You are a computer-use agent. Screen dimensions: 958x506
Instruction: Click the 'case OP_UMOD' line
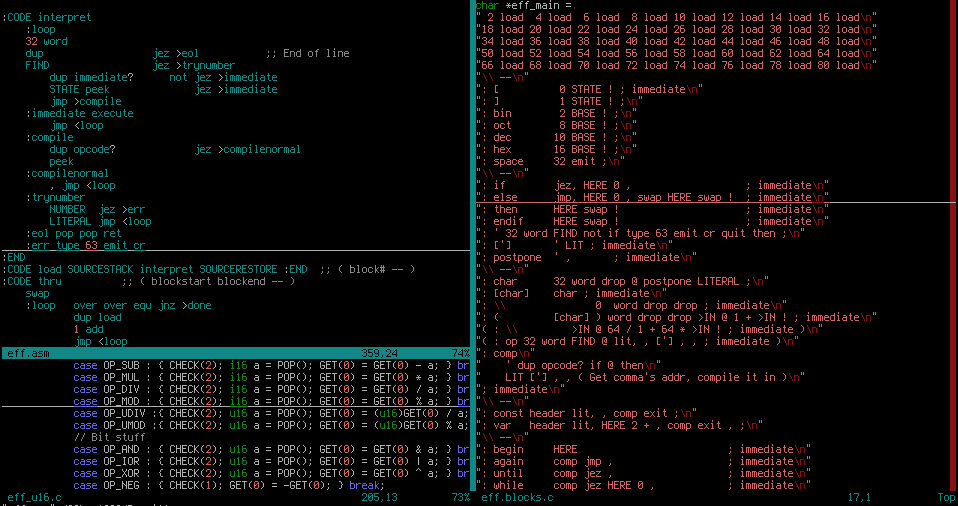pyautogui.click(x=271, y=425)
